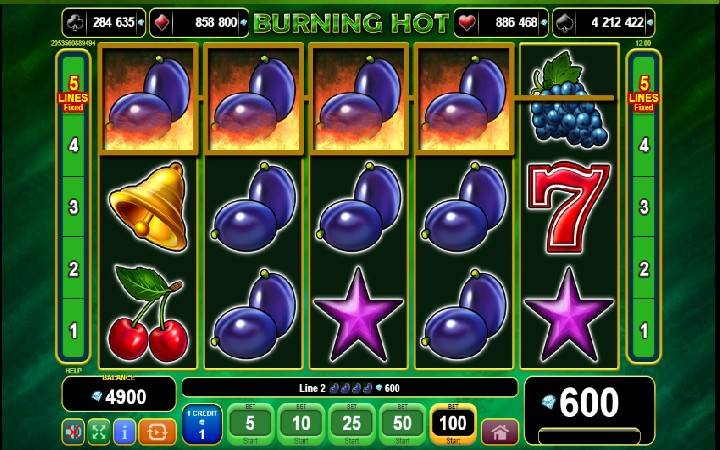The height and width of the screenshot is (450, 720).
Task: Choose the Bet 50 start button
Action: [x=402, y=424]
